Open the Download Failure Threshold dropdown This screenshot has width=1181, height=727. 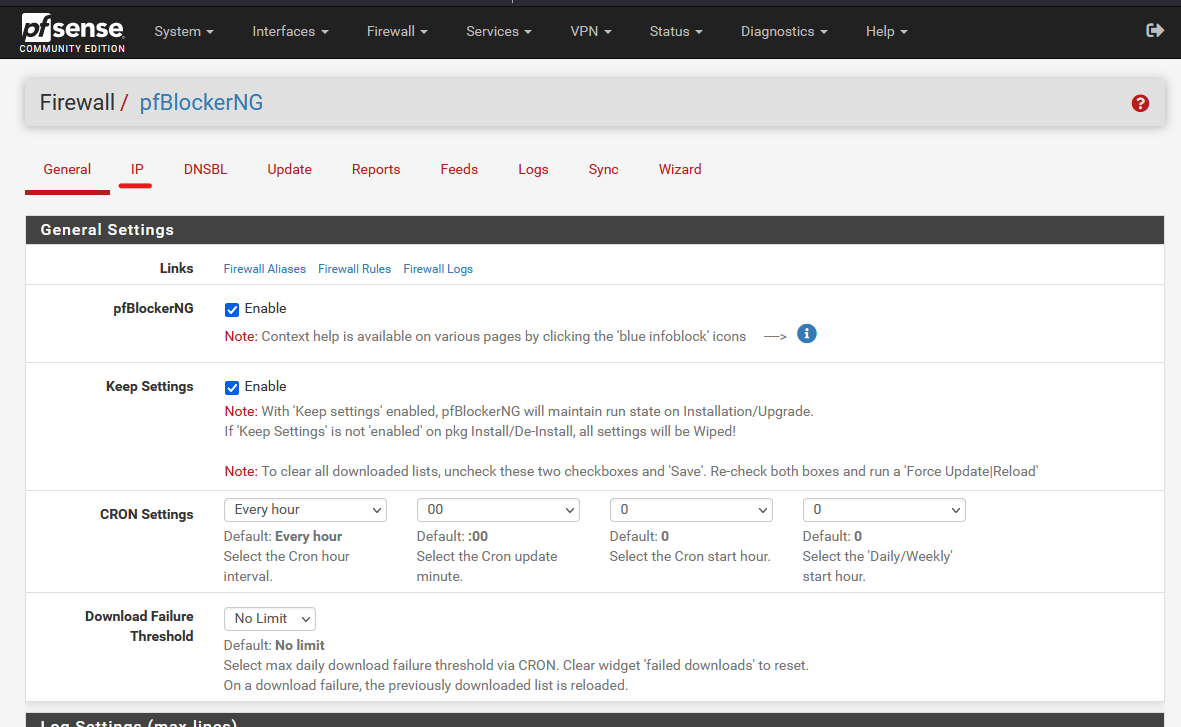click(270, 619)
